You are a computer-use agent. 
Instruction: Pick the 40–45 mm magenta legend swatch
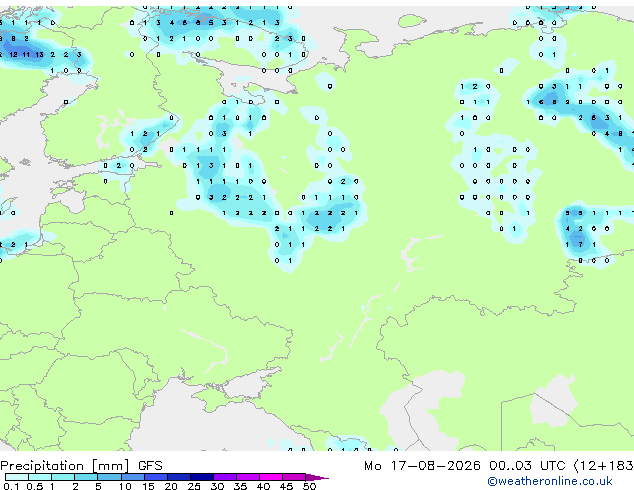click(271, 477)
